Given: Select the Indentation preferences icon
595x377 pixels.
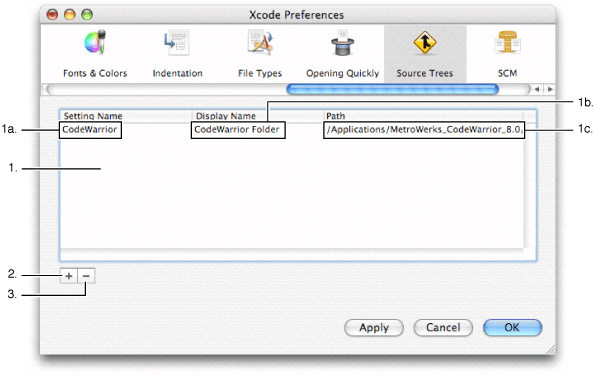Looking at the screenshot, I should [x=177, y=44].
